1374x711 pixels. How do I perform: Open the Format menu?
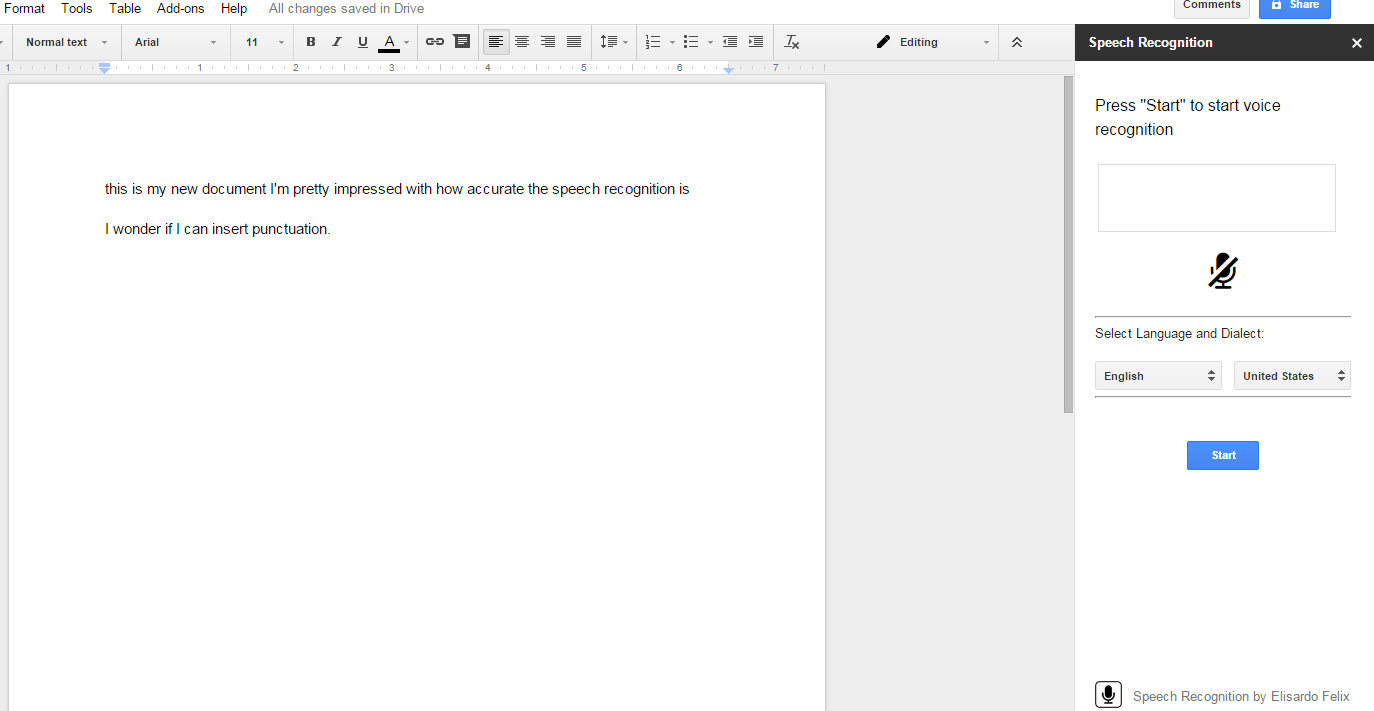pos(24,8)
